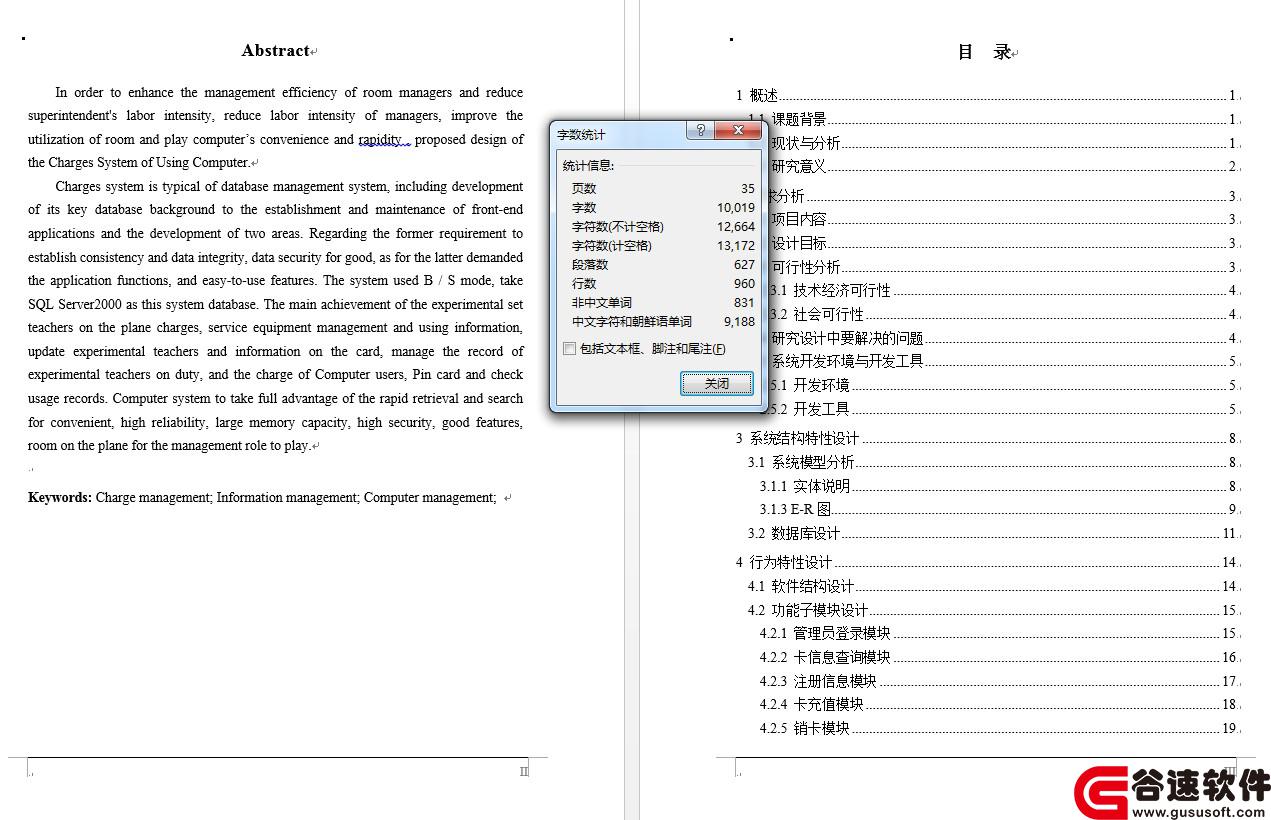1271x820 pixels.
Task: Click the word 'rapidity' with blue underline
Action: pyautogui.click(x=381, y=139)
